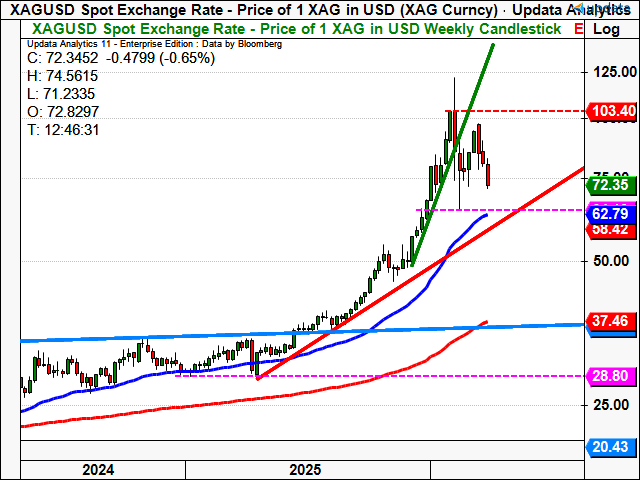Select the blue 62.79 price tag
This screenshot has height=480, width=640.
[x=609, y=213]
